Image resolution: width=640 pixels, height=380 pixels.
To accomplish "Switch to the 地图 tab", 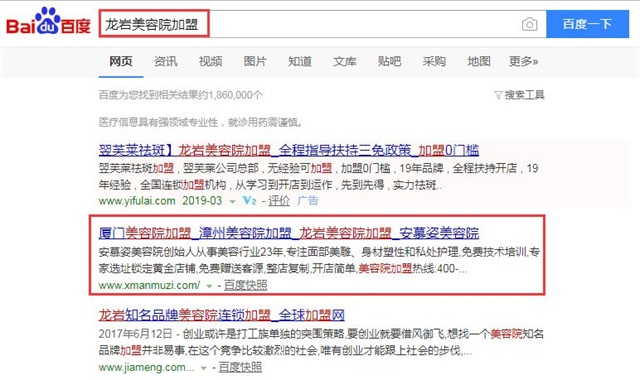I will (x=479, y=61).
